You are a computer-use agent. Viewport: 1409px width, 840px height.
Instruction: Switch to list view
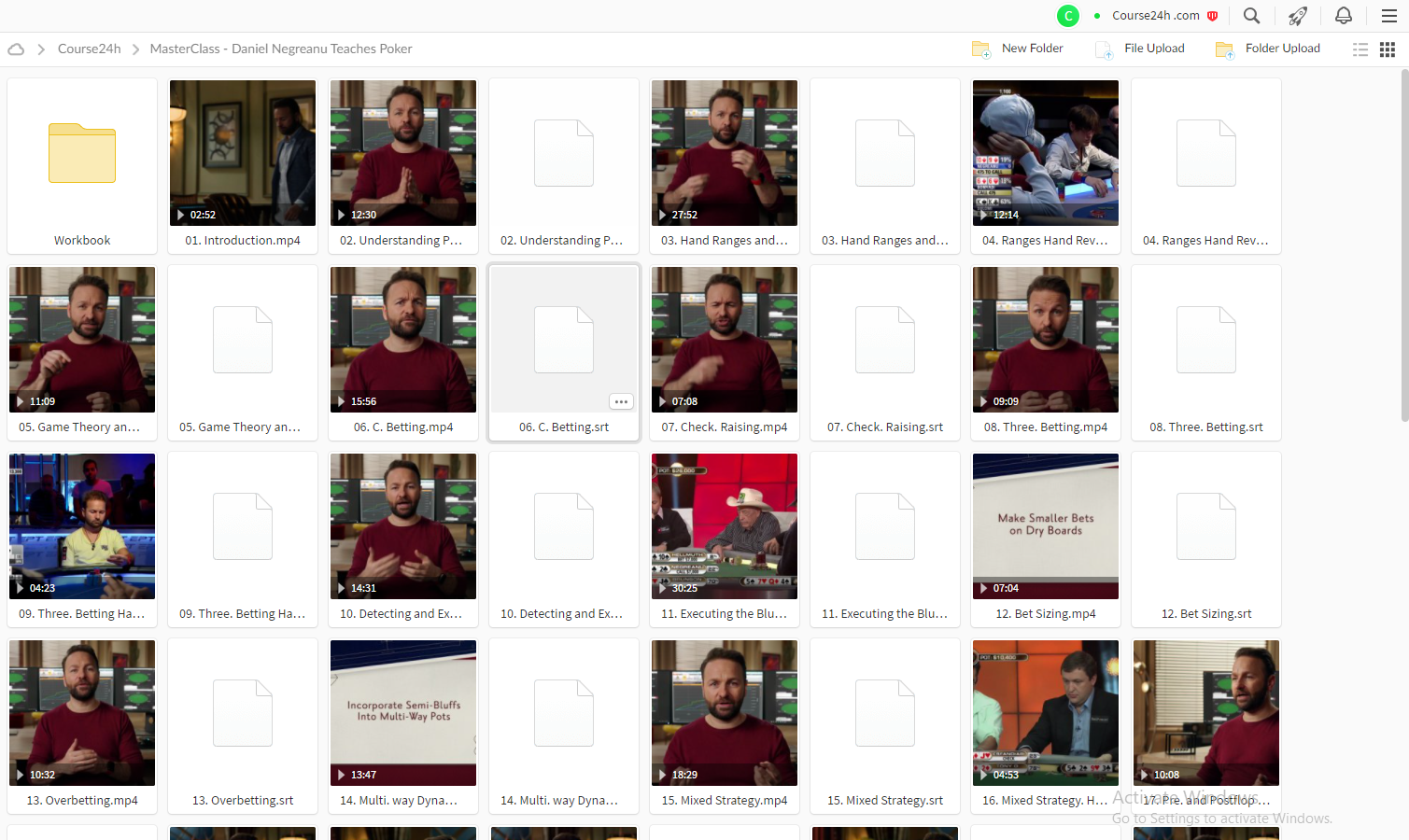click(1360, 49)
